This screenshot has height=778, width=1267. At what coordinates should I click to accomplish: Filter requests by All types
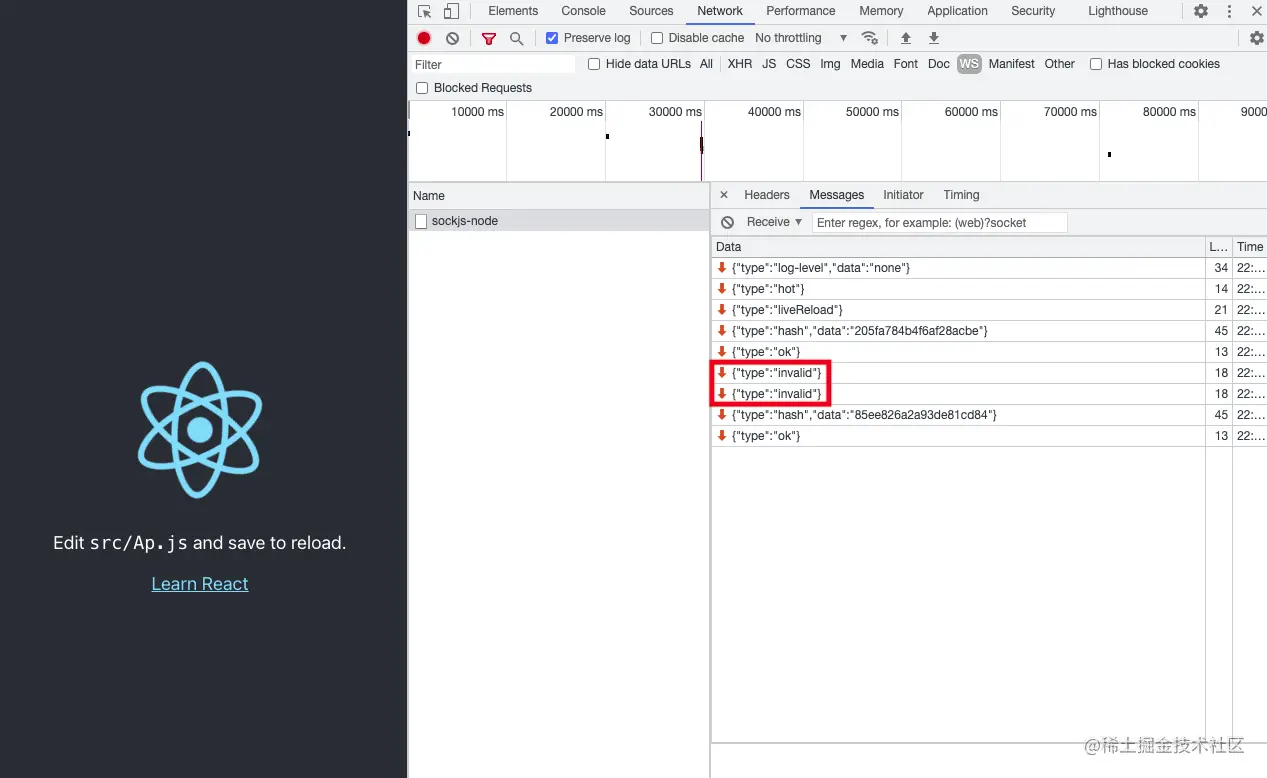click(x=706, y=64)
